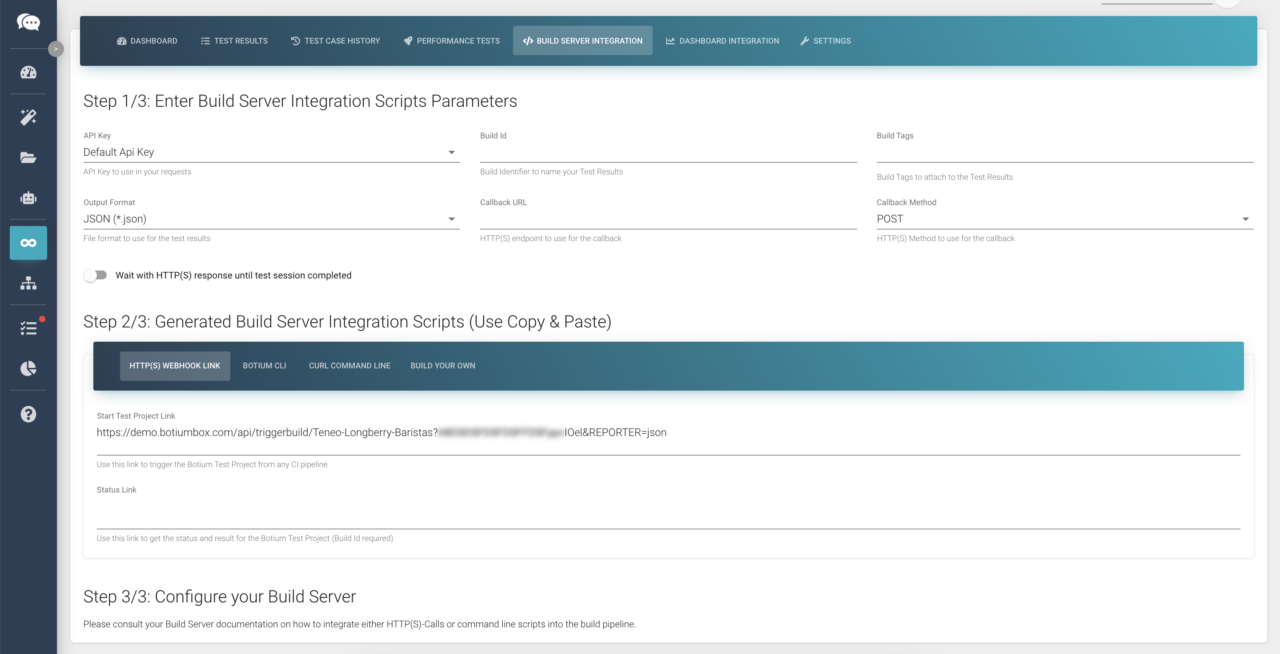
Task: Open the flow hierarchy icon in sidebar
Action: point(28,284)
